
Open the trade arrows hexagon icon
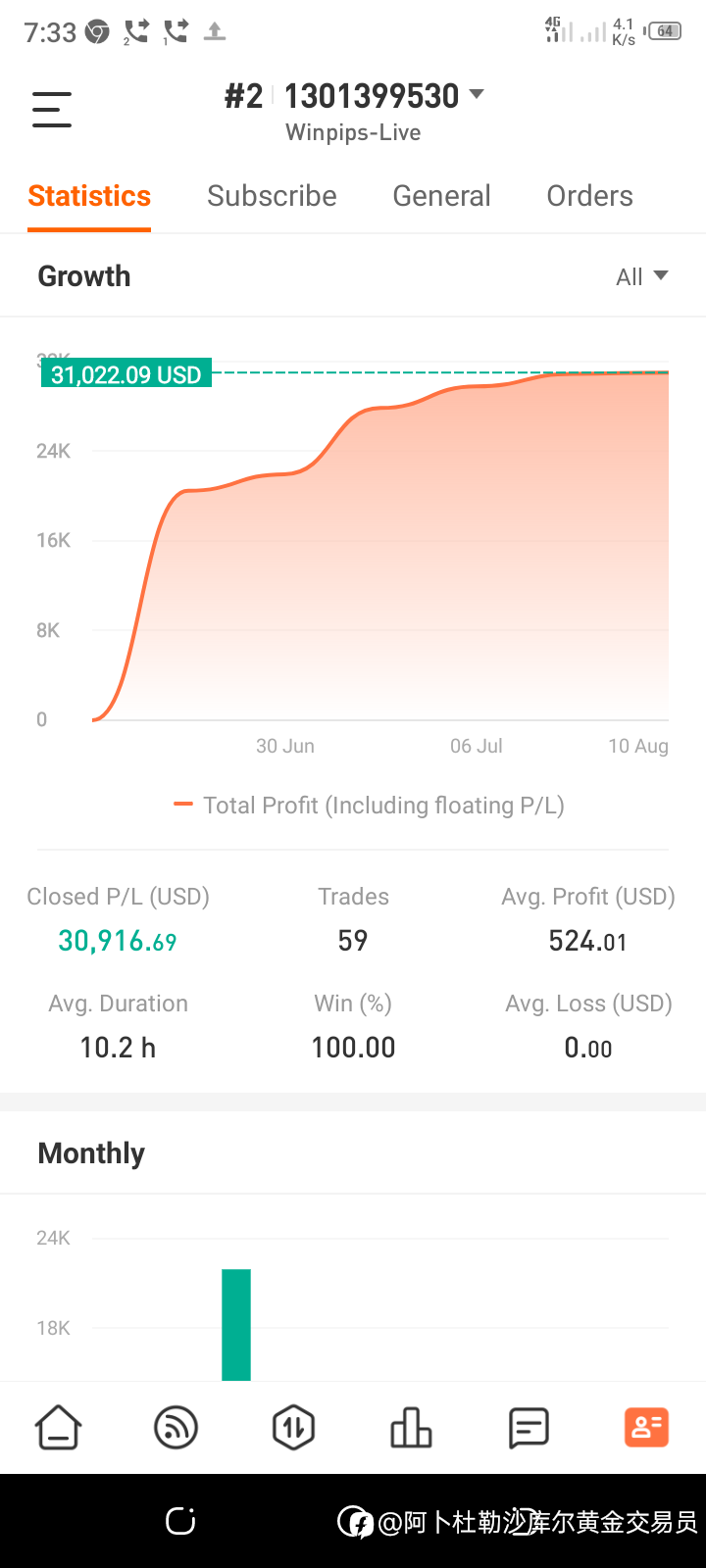point(293,1427)
